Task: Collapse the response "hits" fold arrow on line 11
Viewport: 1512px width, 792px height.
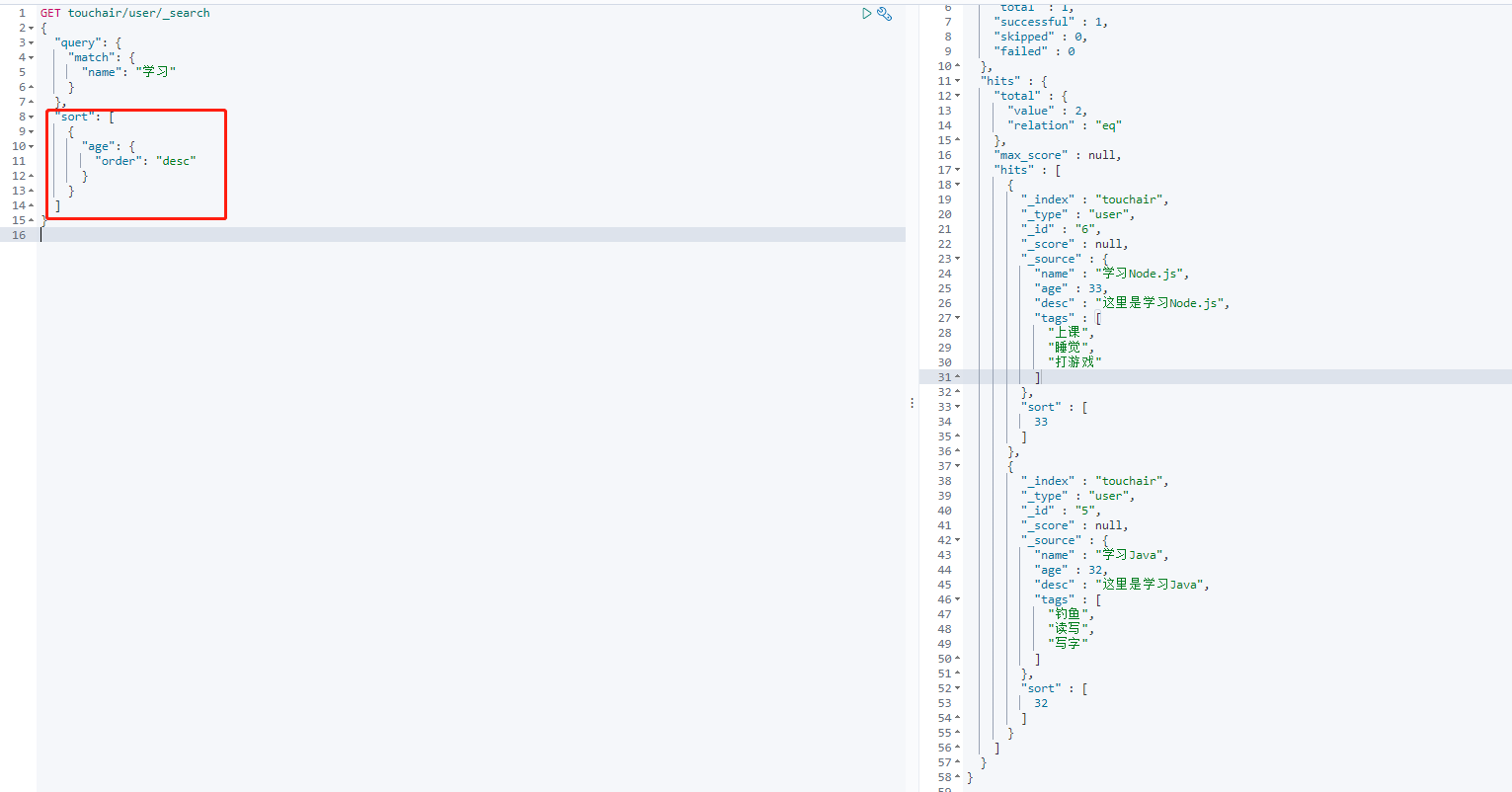Action: click(957, 81)
